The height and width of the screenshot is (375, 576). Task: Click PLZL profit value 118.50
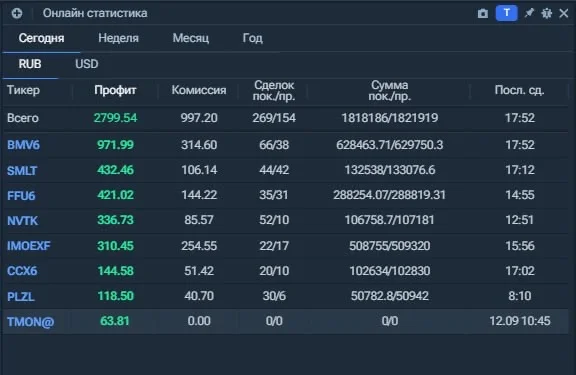pos(115,296)
